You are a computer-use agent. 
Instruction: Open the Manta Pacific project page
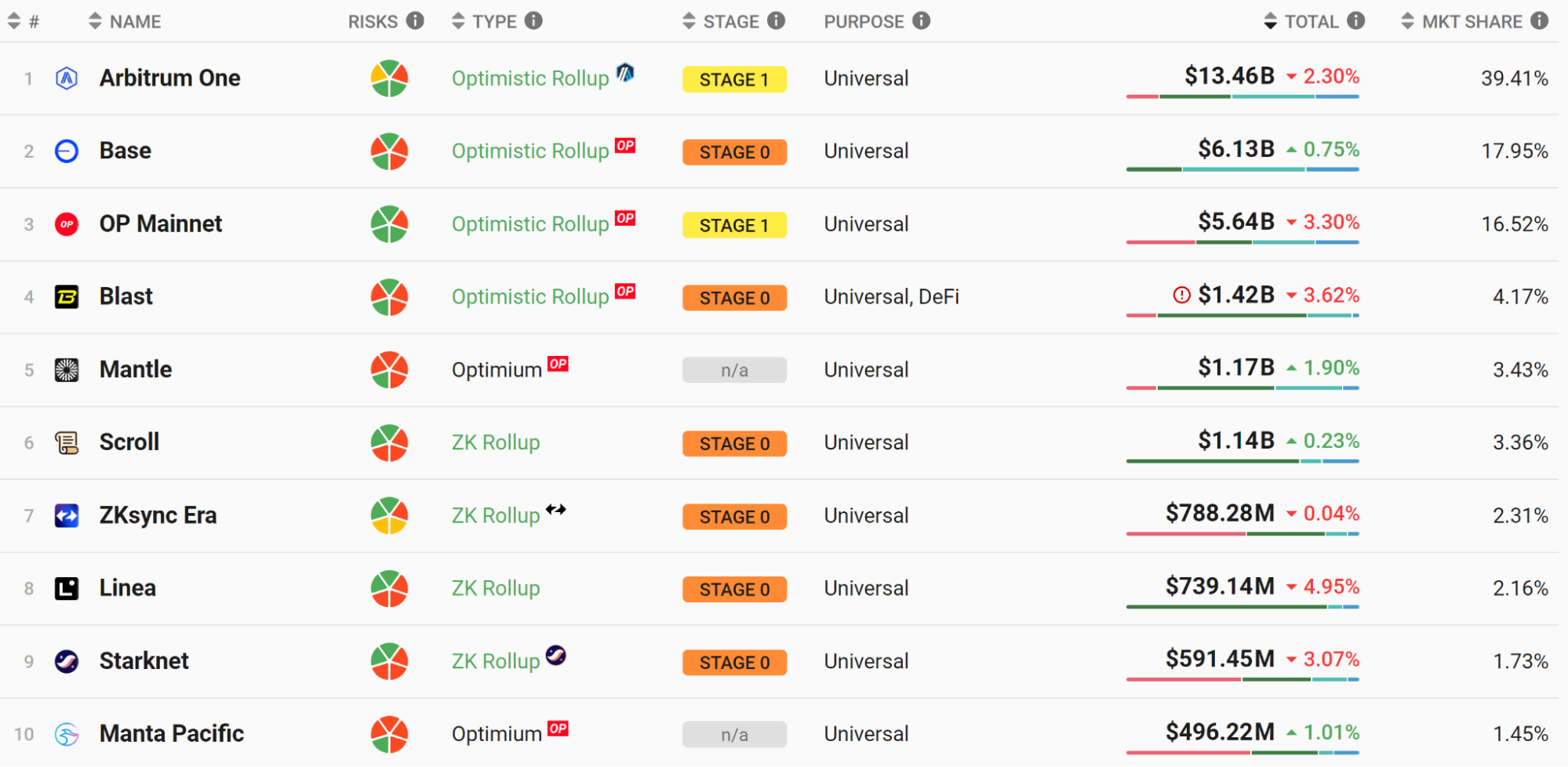click(x=171, y=734)
